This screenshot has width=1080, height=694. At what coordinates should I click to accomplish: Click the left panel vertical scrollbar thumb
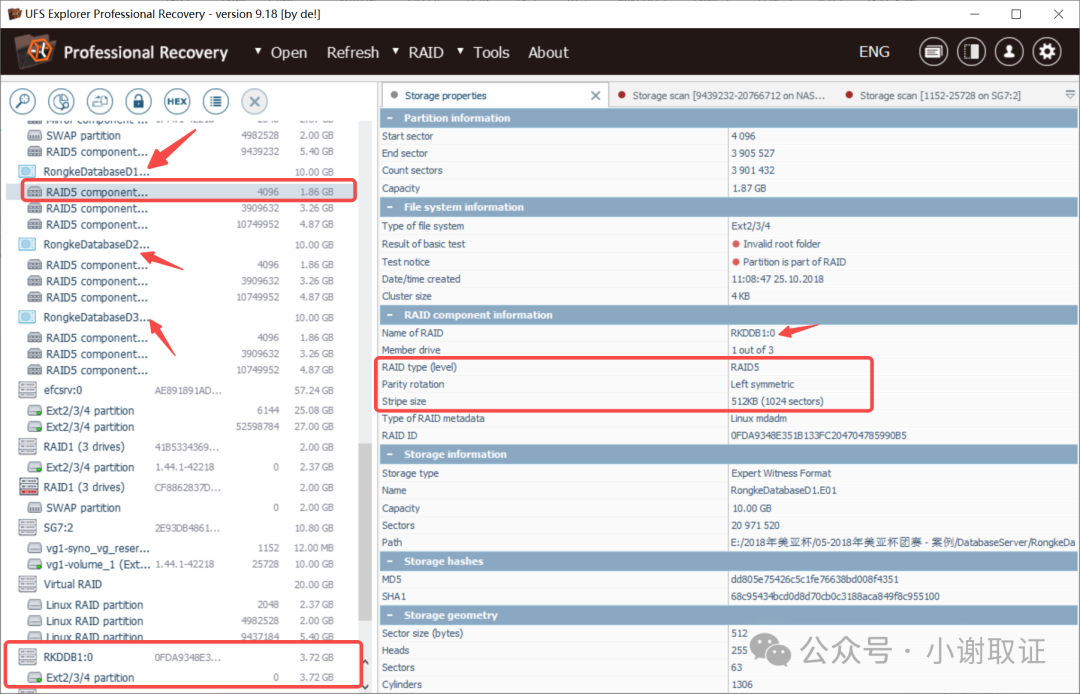365,534
